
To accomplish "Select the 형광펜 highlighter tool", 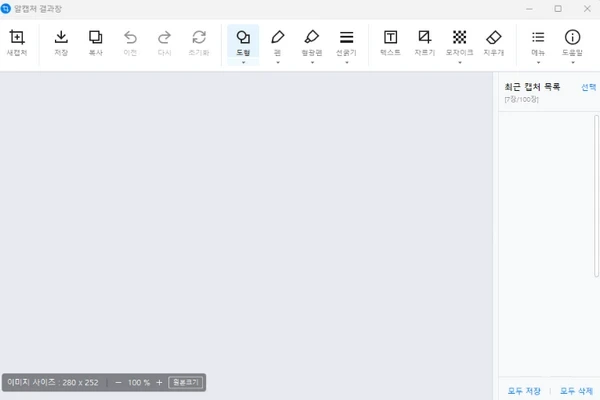I will pos(312,41).
